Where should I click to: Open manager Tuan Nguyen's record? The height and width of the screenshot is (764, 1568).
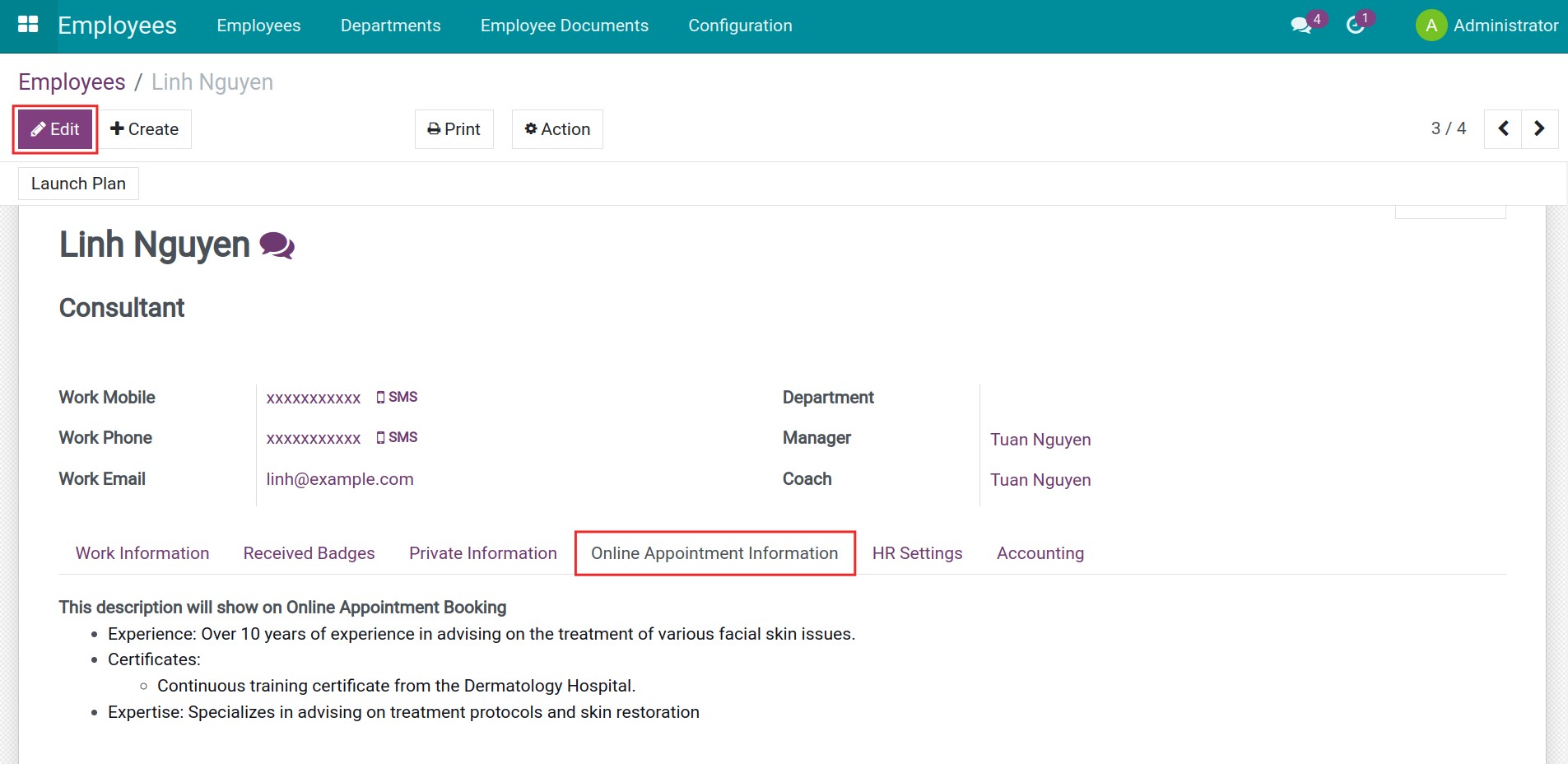click(x=1040, y=439)
